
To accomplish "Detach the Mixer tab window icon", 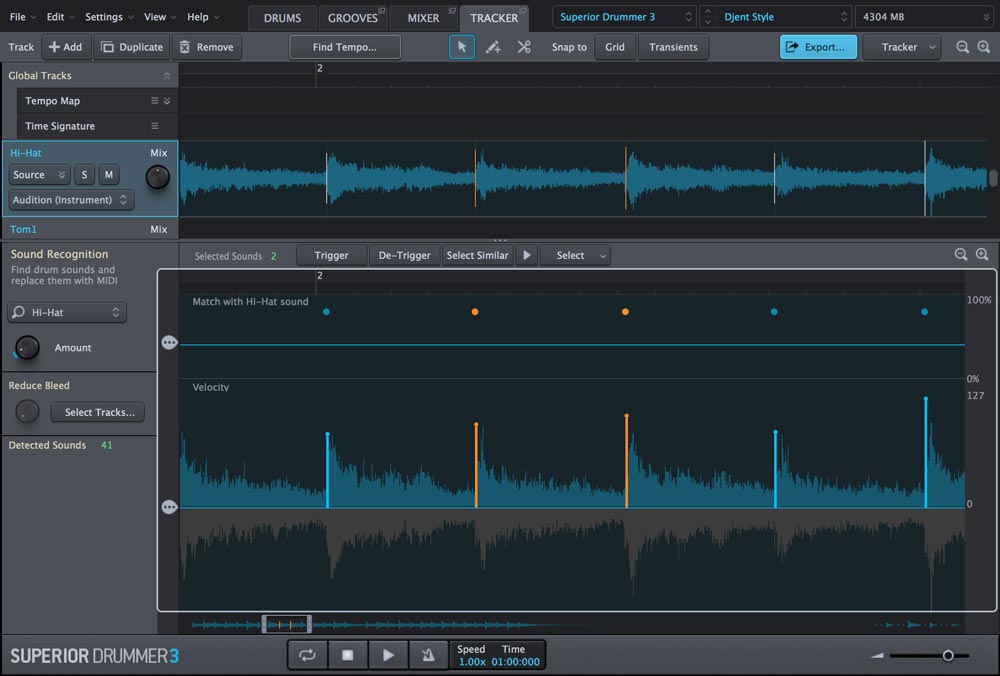I will (452, 10).
